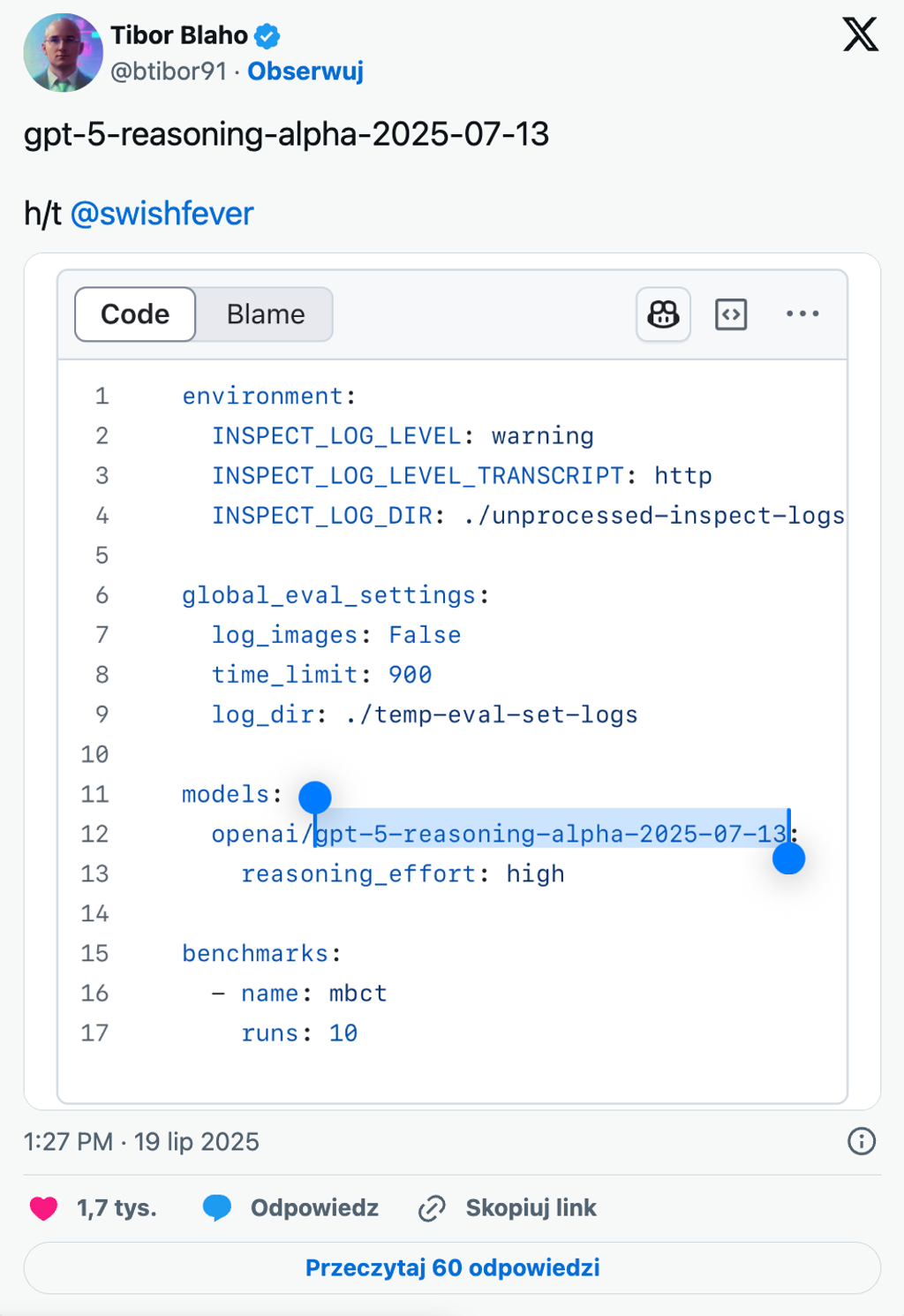Open Przeczytaj 60 odpowiedzi button
The width and height of the screenshot is (904, 1316).
(452, 1268)
